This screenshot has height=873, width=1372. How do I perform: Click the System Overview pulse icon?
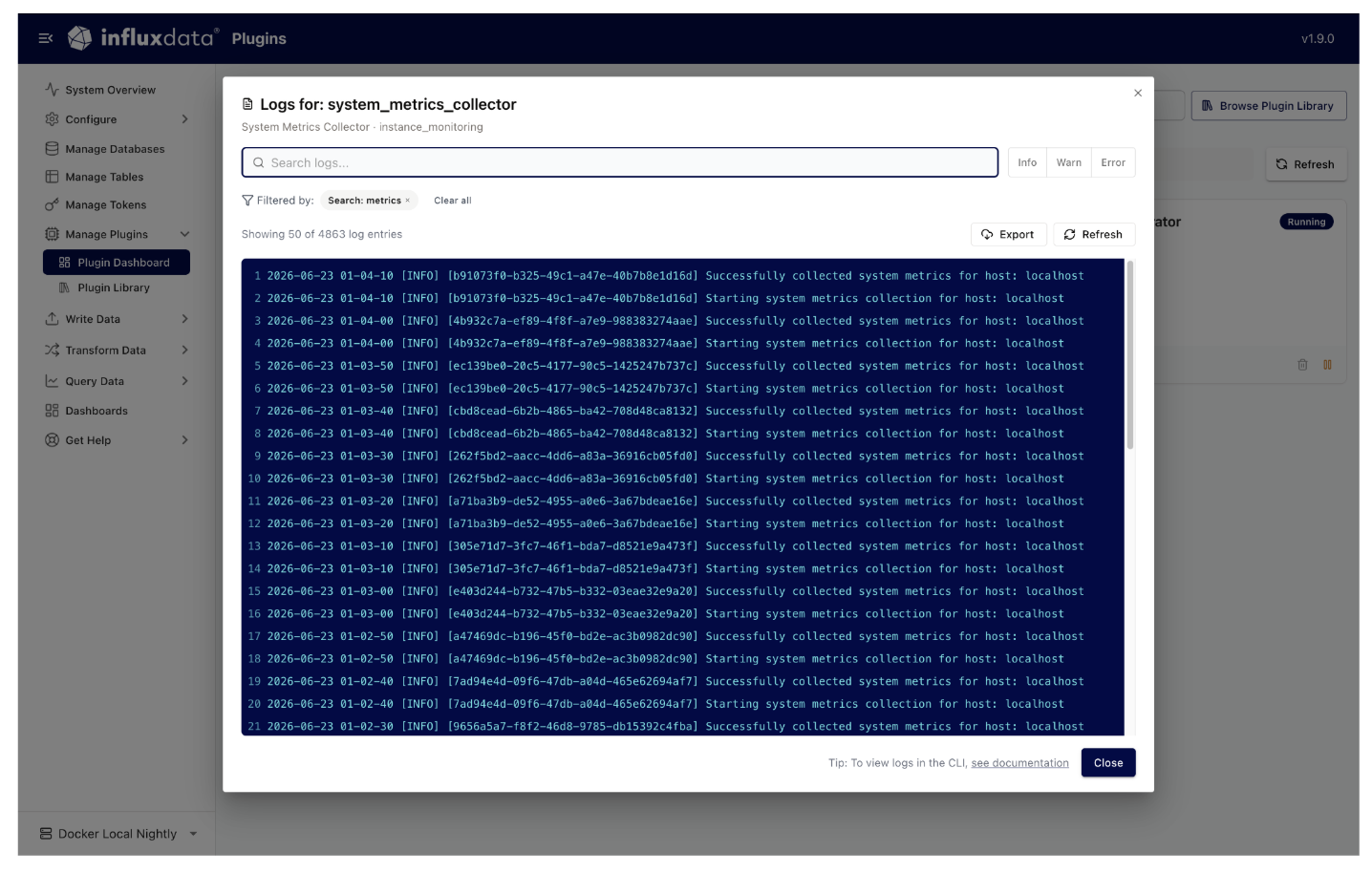coord(52,90)
